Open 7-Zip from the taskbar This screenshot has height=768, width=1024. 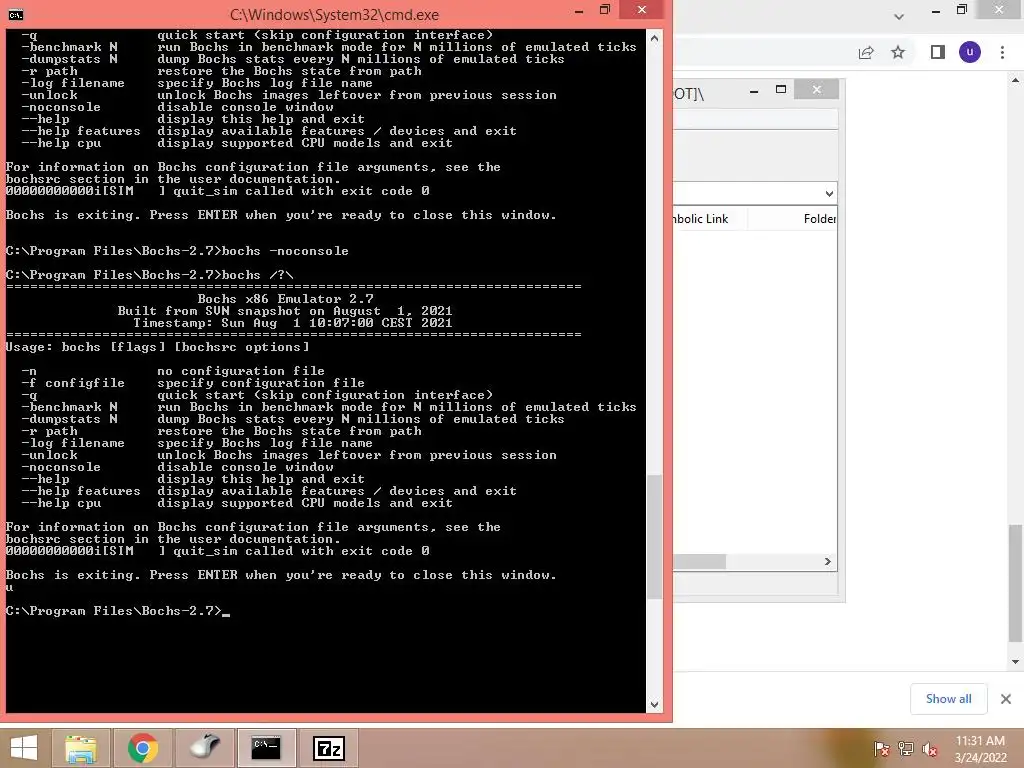click(328, 748)
